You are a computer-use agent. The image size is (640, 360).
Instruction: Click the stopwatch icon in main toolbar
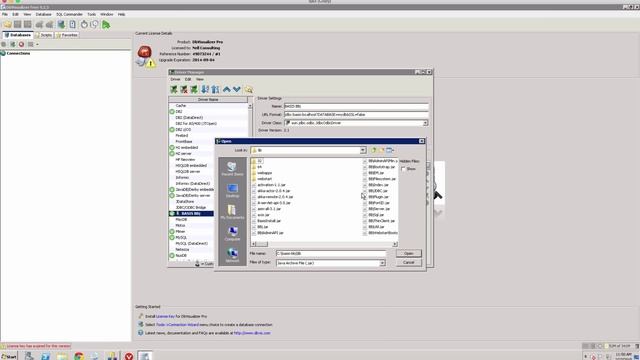pos(84,24)
